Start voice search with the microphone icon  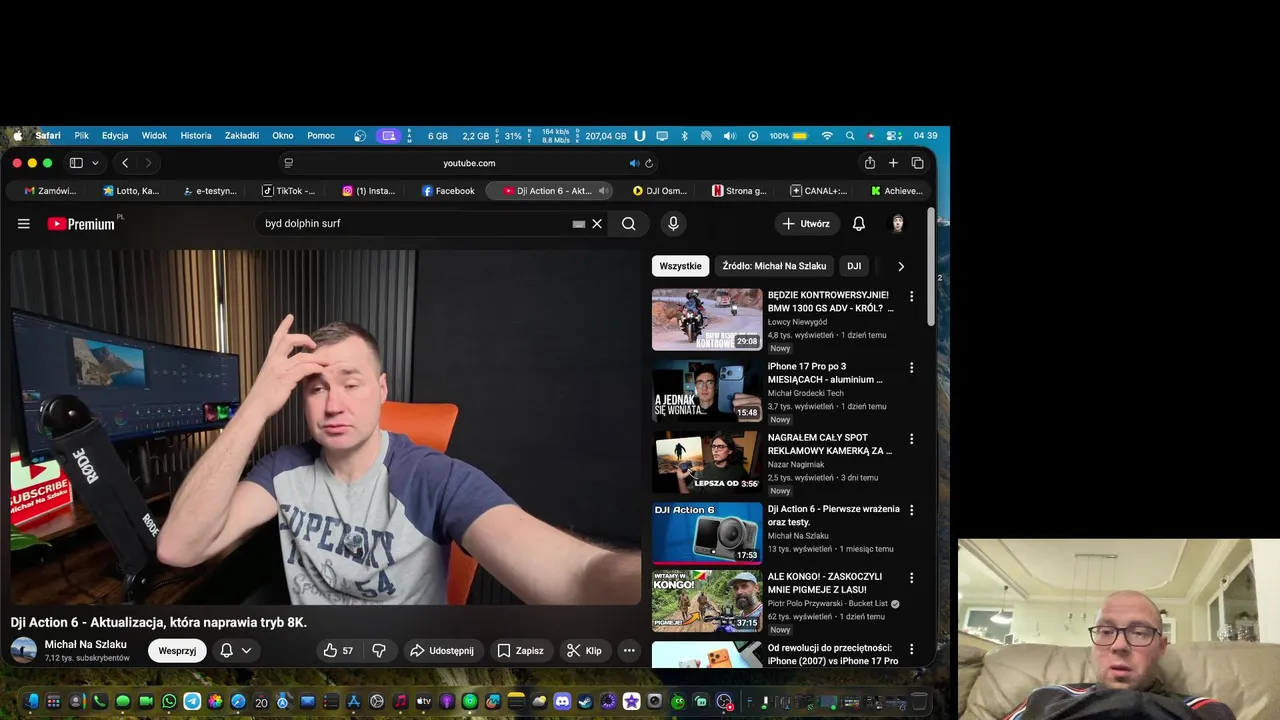[673, 224]
